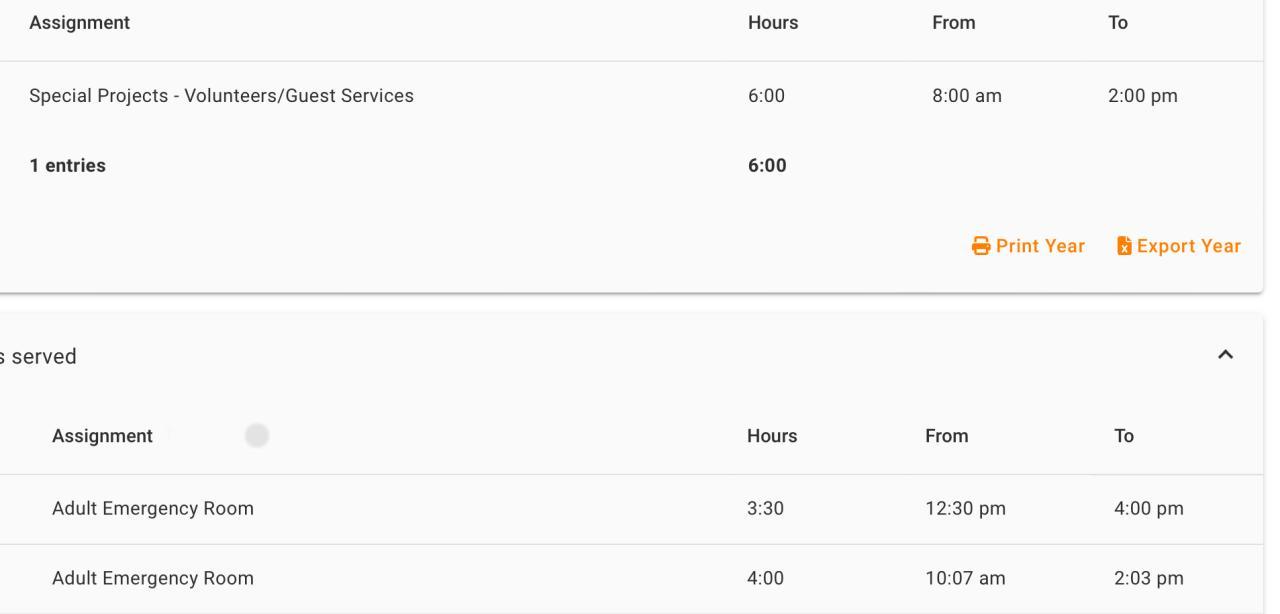
Task: Click To header above the 4:00 pm entry
Action: (x=1124, y=436)
